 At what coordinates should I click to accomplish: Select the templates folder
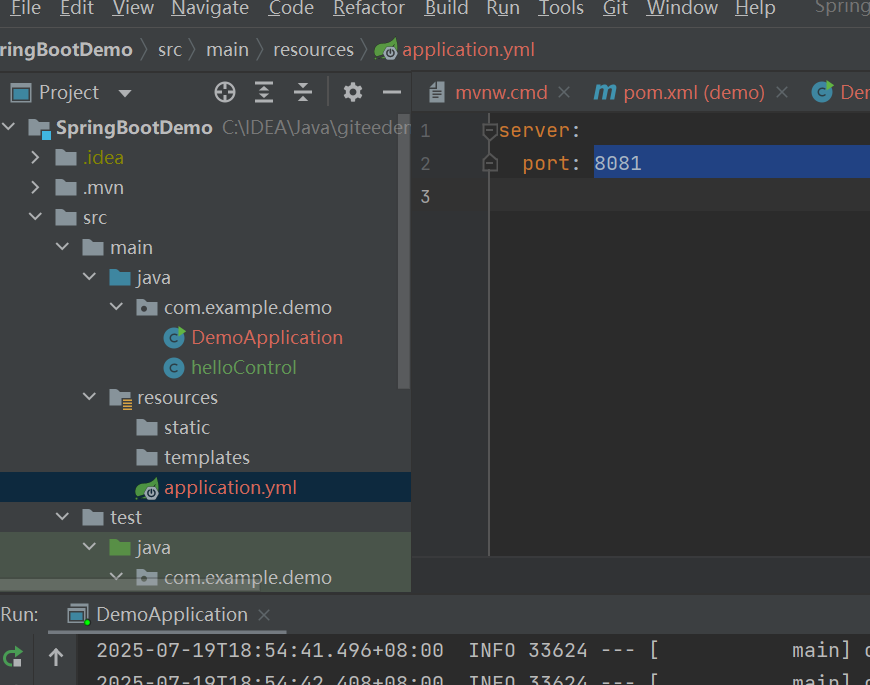[x=207, y=458]
